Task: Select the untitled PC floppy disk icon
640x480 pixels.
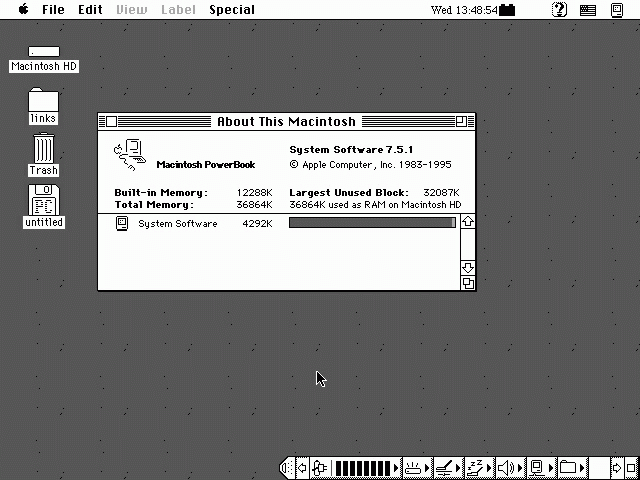Action: point(44,200)
